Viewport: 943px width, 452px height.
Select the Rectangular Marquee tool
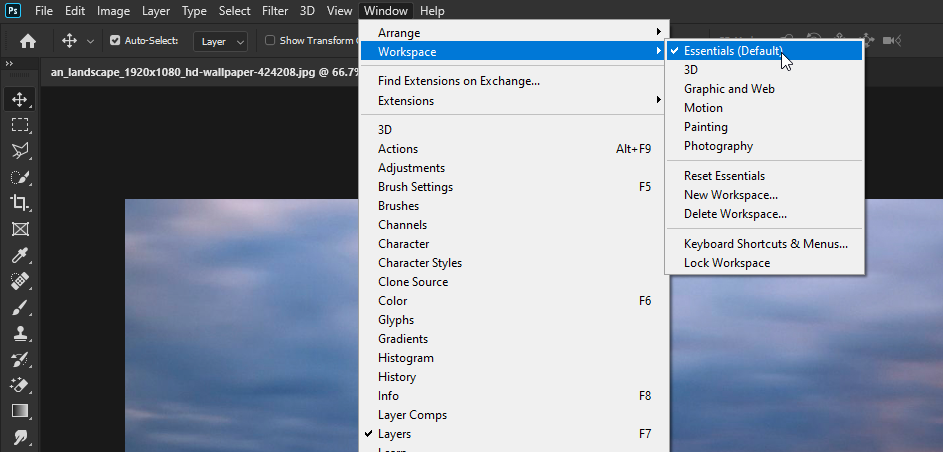(x=19, y=125)
